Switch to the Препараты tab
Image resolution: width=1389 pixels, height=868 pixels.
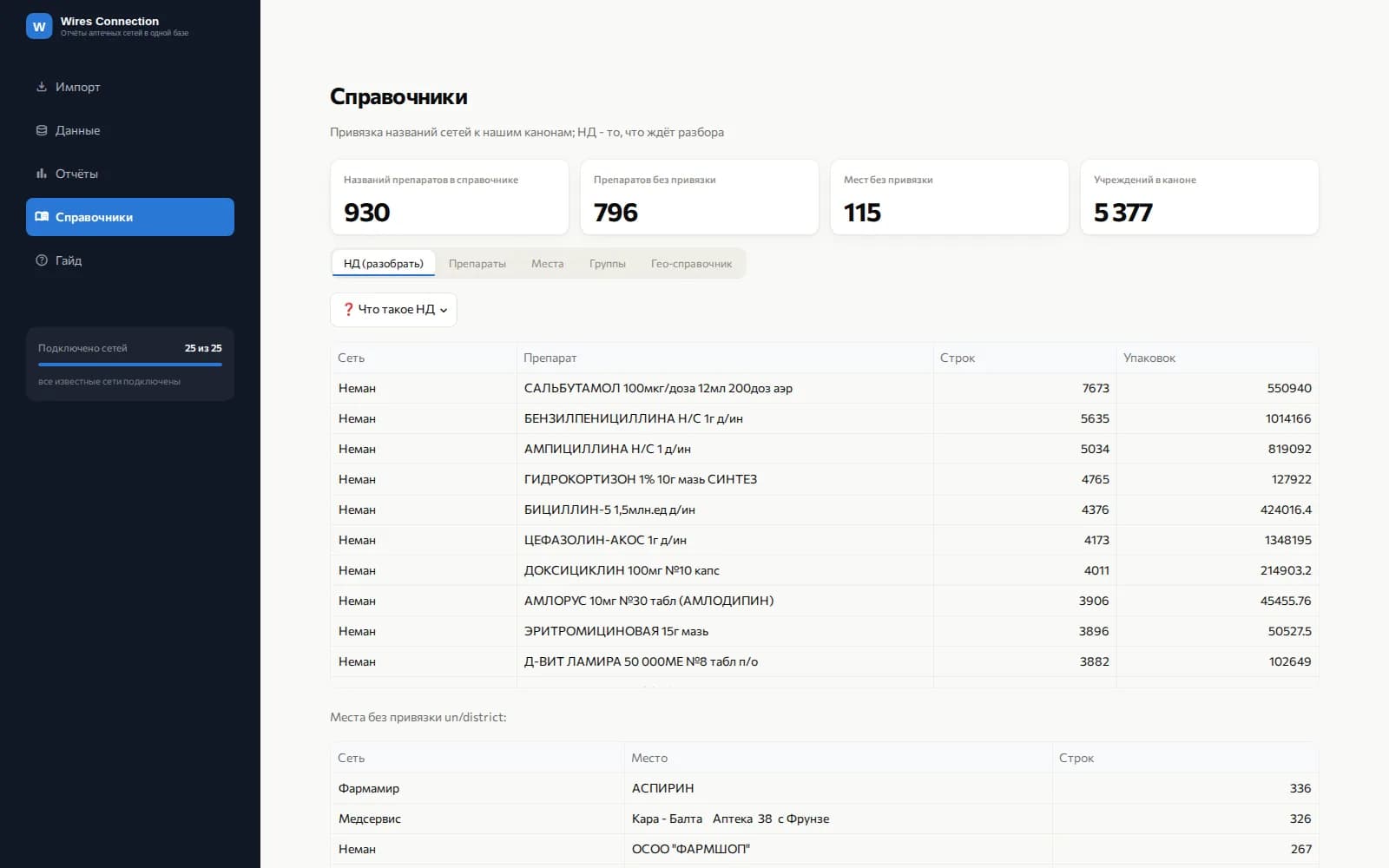[477, 263]
